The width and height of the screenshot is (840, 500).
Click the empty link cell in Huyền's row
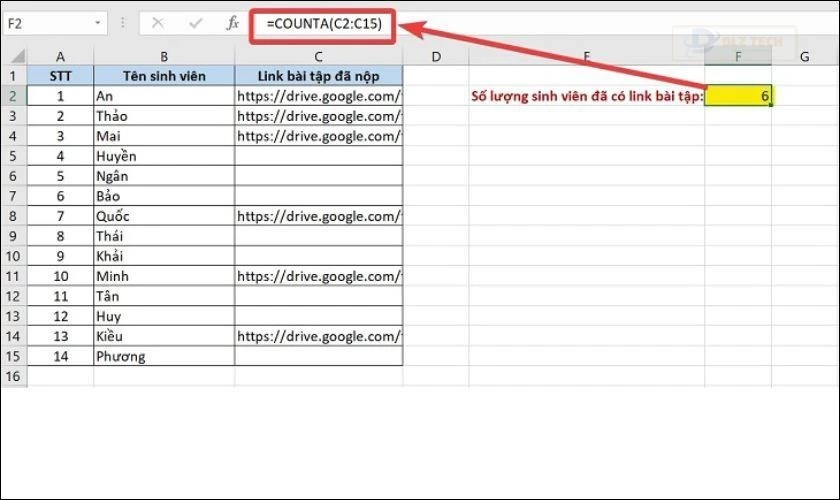pyautogui.click(x=319, y=156)
